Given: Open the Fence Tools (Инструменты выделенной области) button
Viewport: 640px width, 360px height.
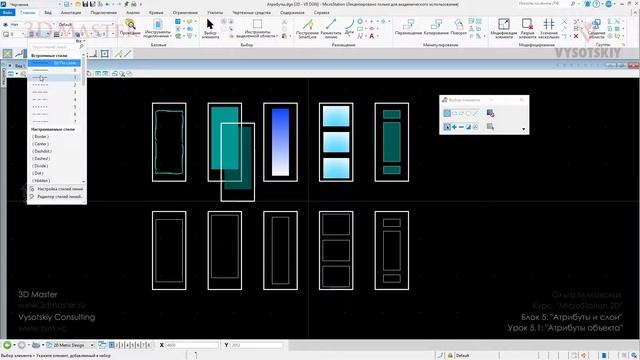Looking at the screenshot, I should [257, 29].
